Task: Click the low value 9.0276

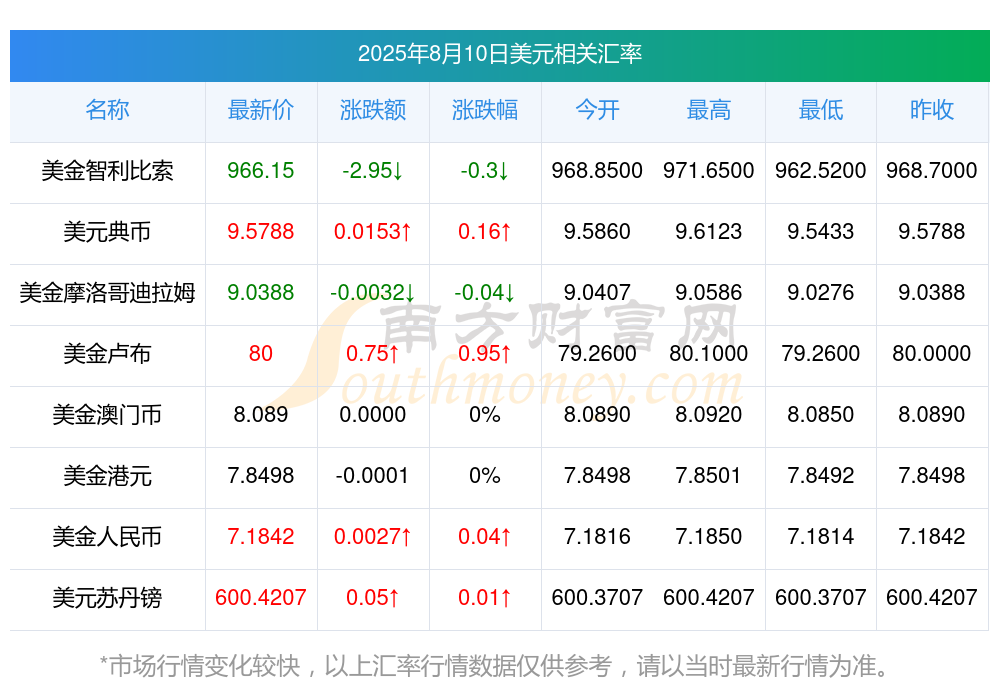Action: click(x=821, y=292)
